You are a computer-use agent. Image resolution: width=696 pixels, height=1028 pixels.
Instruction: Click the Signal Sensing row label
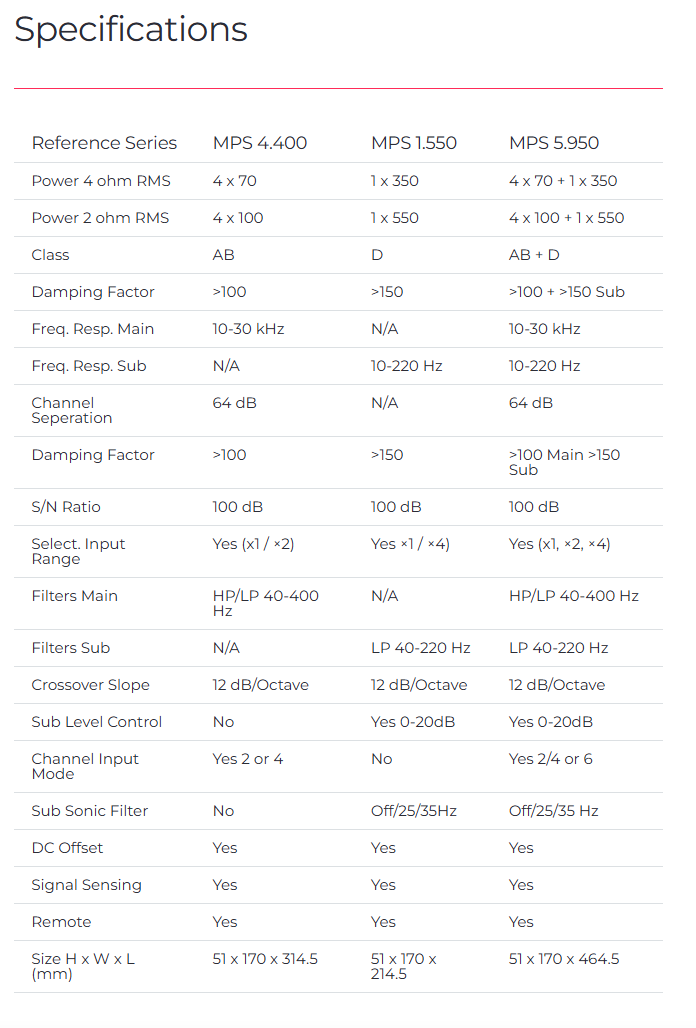(86, 885)
